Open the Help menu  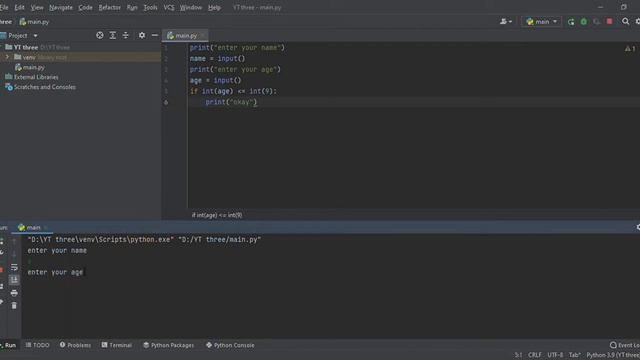tap(214, 7)
